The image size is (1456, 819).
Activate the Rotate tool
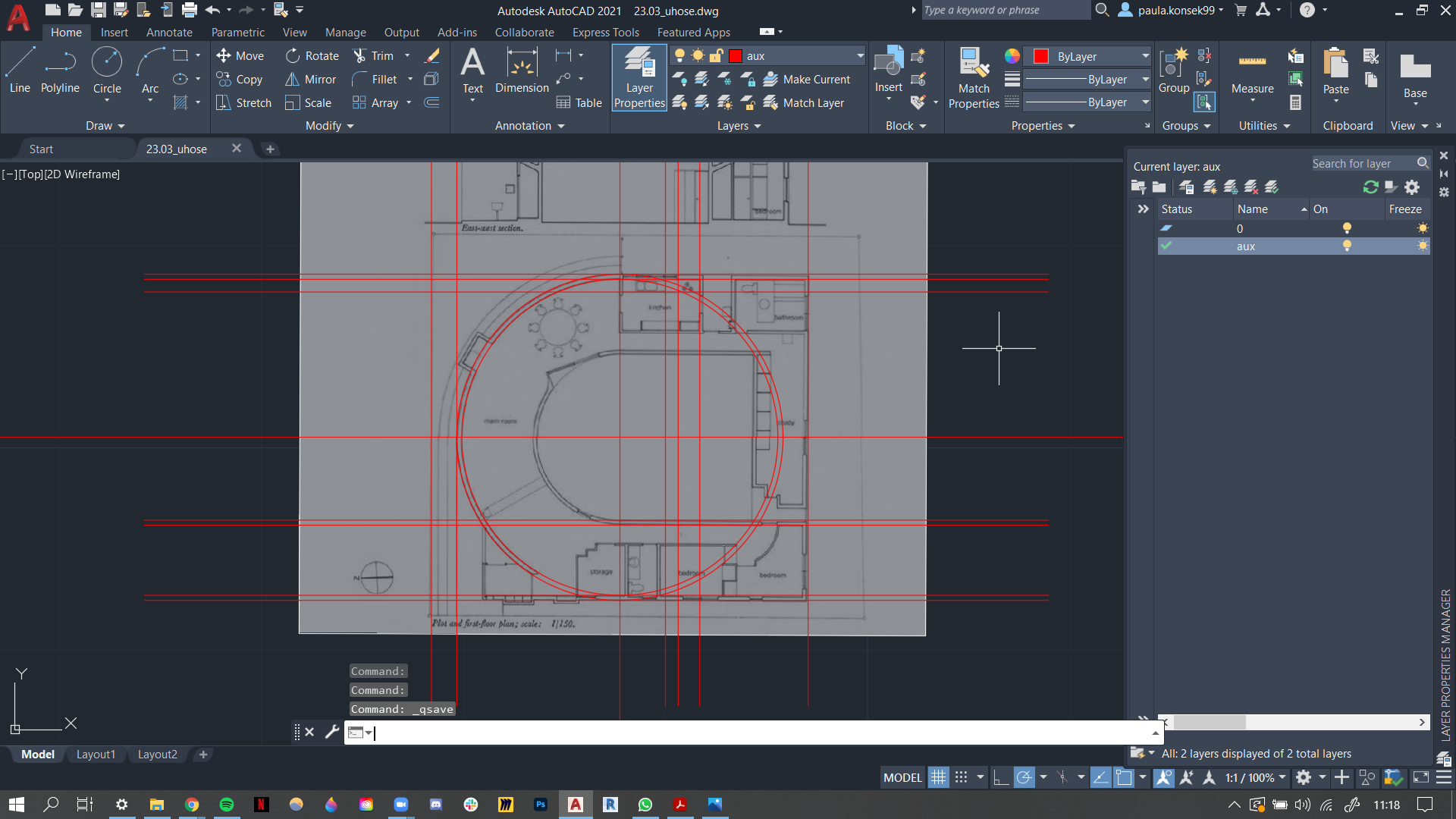312,55
